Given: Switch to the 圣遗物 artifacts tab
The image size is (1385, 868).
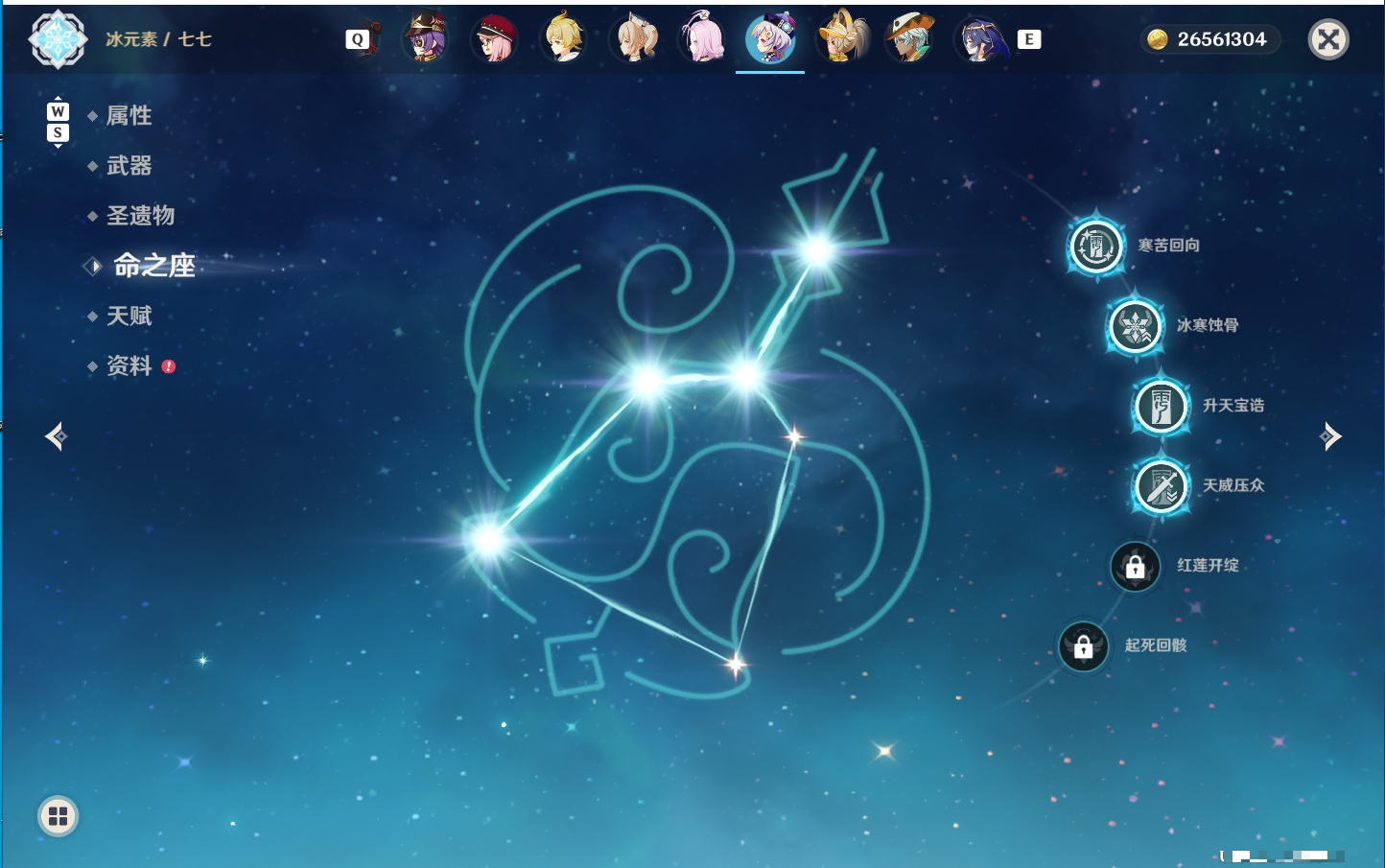Looking at the screenshot, I should click(x=140, y=216).
